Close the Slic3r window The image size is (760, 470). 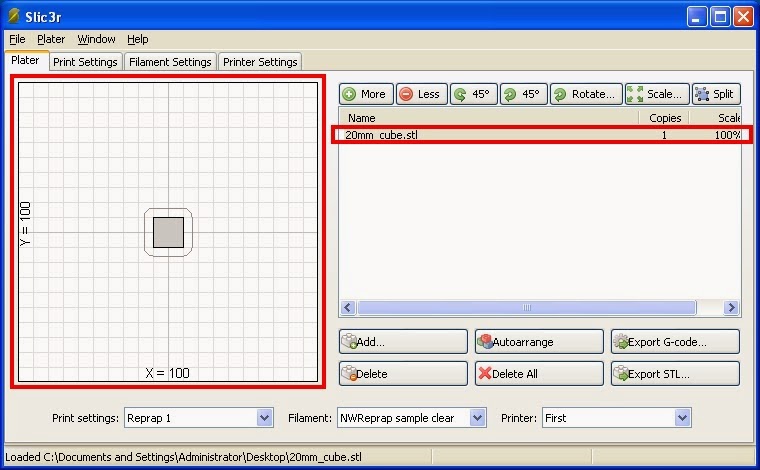(743, 17)
